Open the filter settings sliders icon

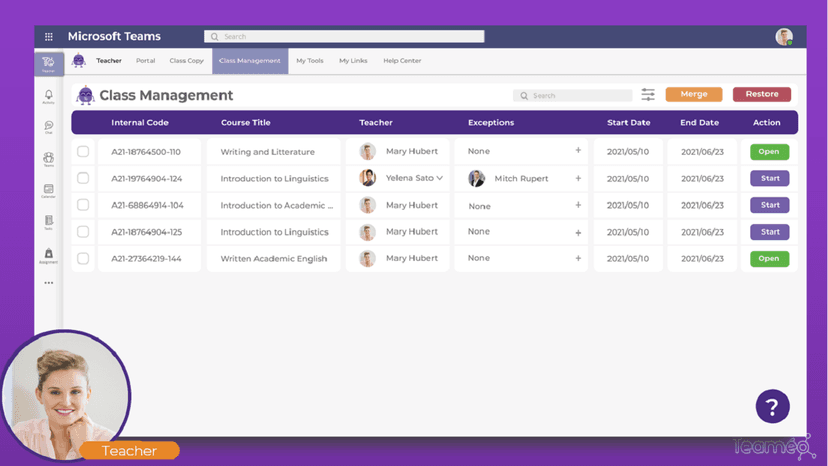click(648, 95)
